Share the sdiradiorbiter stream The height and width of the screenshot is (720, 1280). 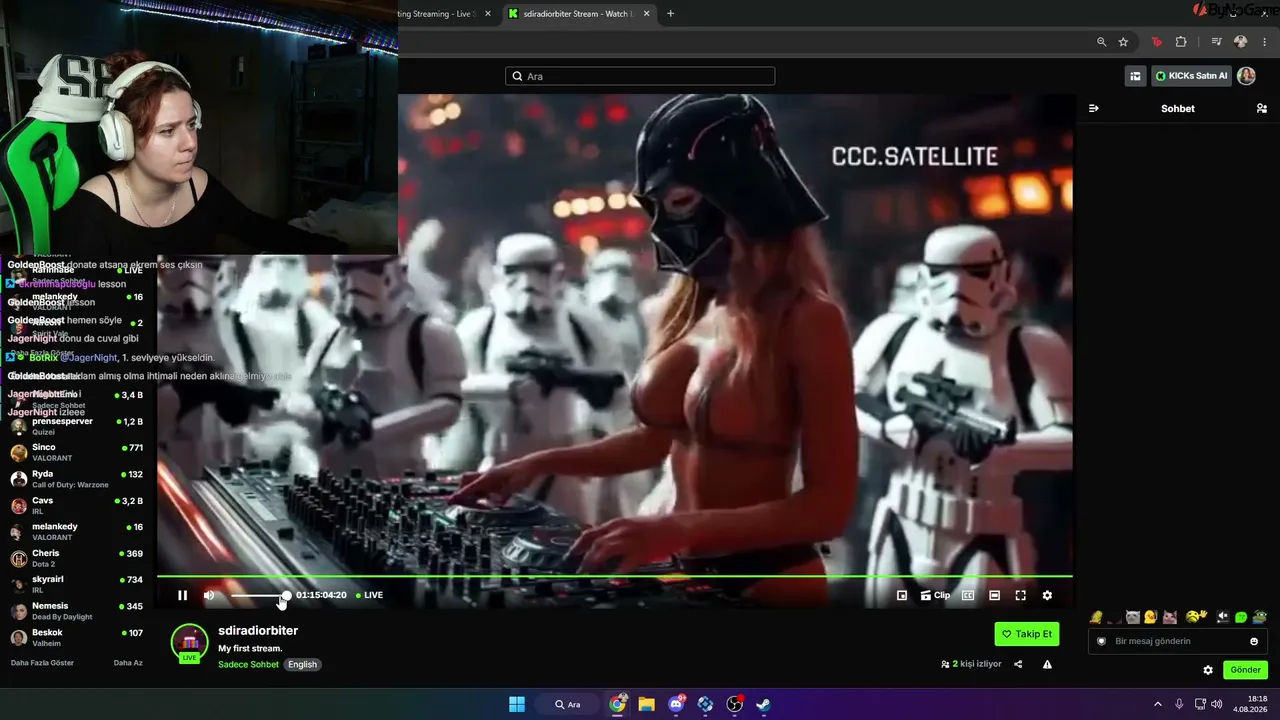click(x=1018, y=664)
